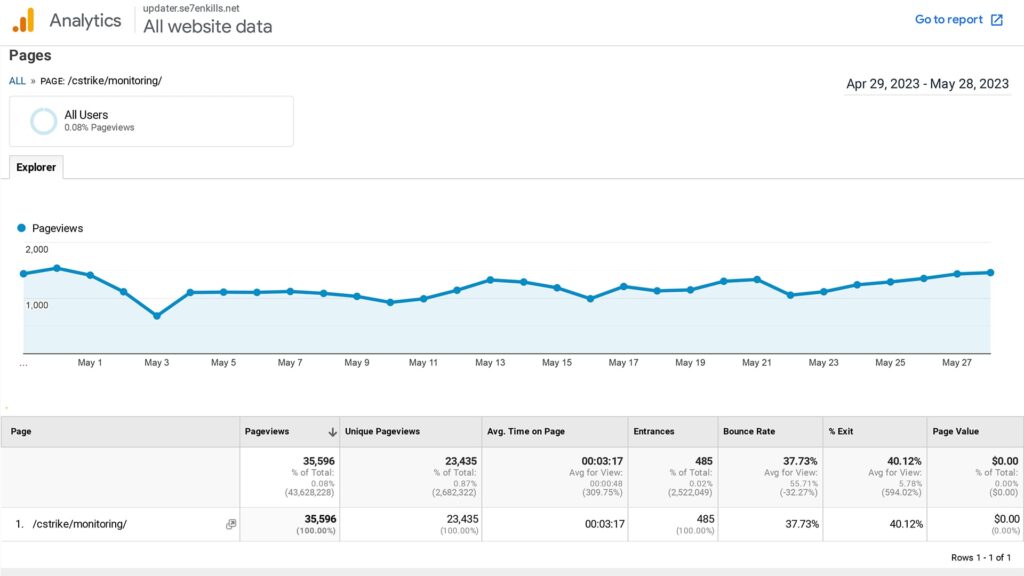1024x576 pixels.
Task: Click the Pageviews sort arrow icon
Action: click(x=332, y=432)
